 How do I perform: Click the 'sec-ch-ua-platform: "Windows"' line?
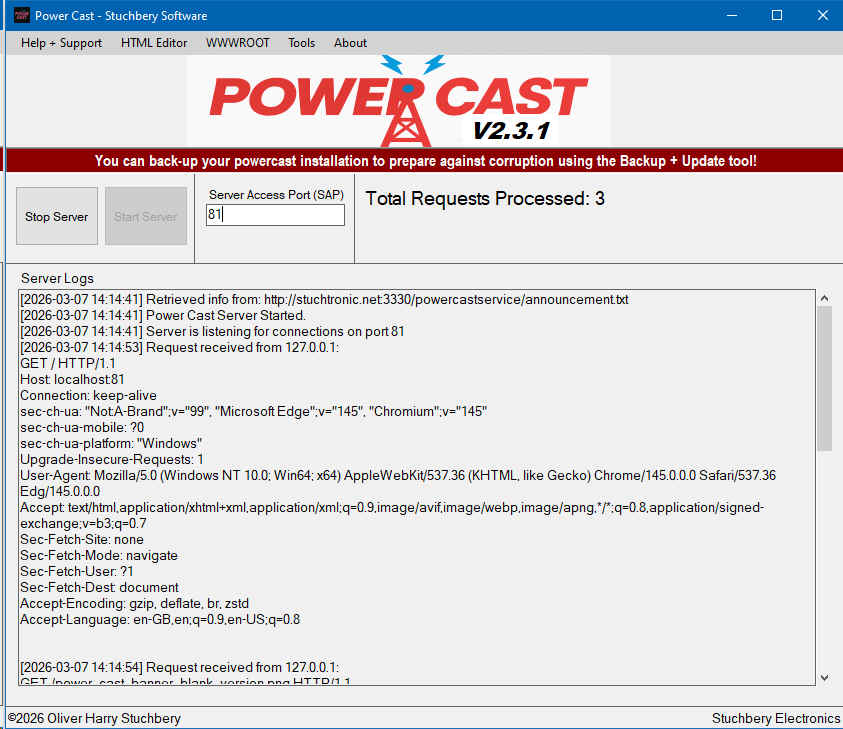tap(111, 444)
